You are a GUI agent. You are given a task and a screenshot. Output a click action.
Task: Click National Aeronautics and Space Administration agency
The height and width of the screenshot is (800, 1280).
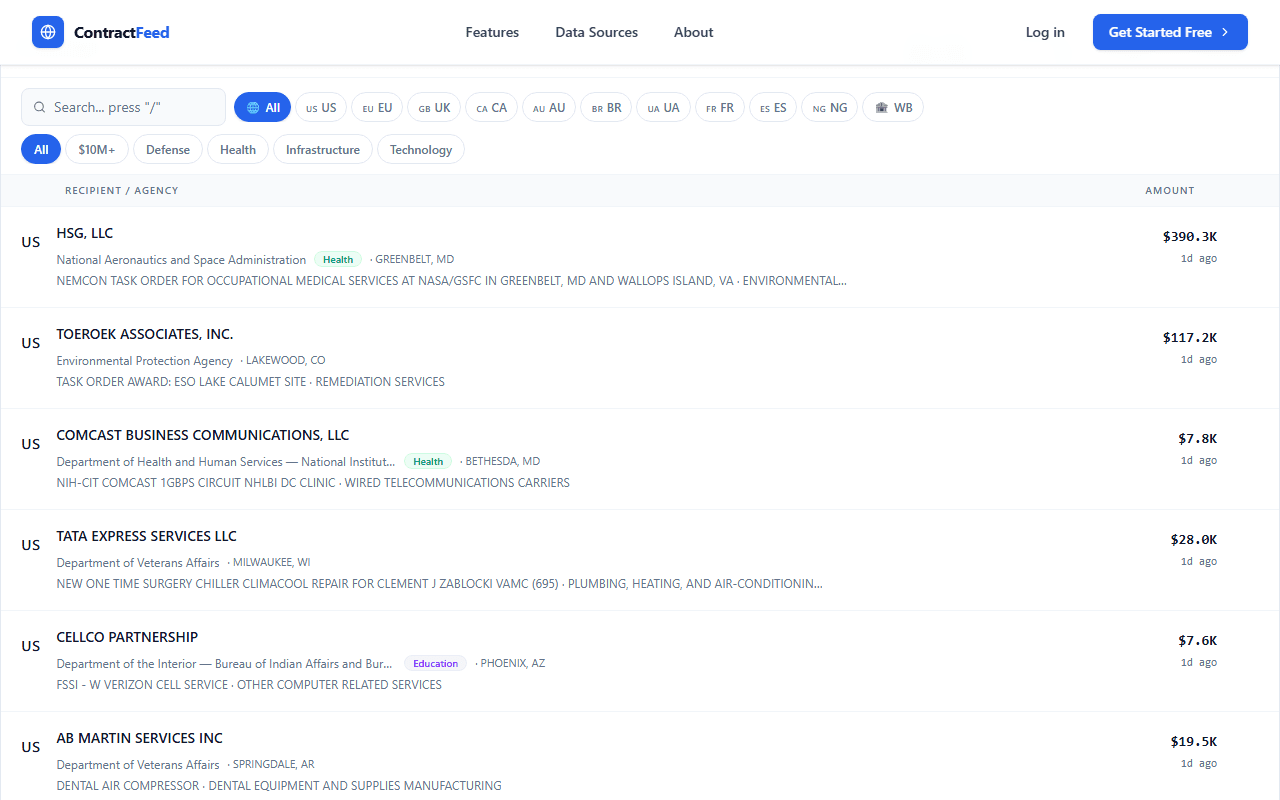[181, 260]
